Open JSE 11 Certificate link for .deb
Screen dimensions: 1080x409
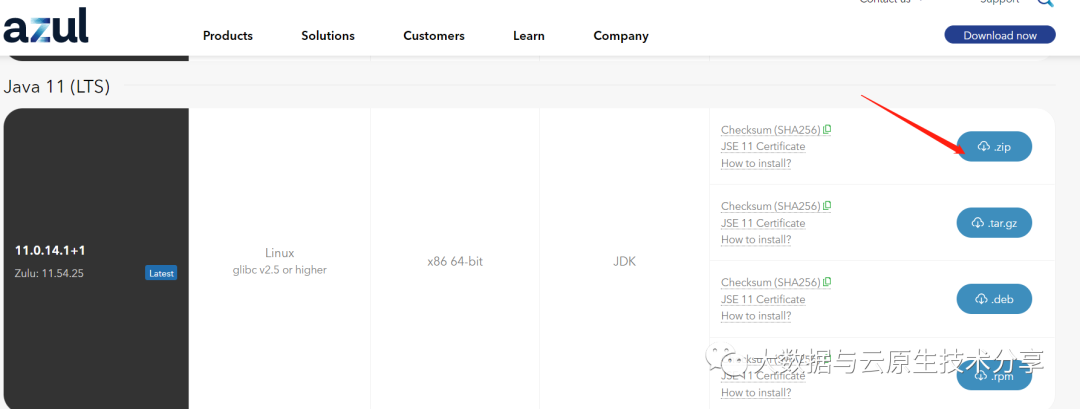tap(763, 299)
